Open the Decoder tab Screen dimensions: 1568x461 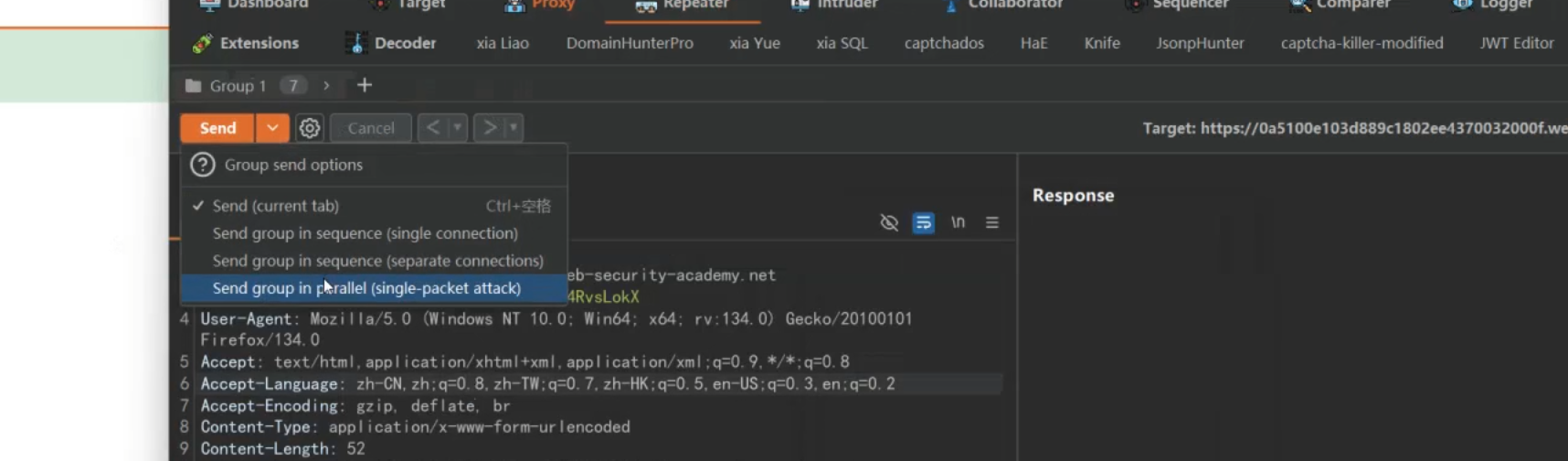click(390, 43)
